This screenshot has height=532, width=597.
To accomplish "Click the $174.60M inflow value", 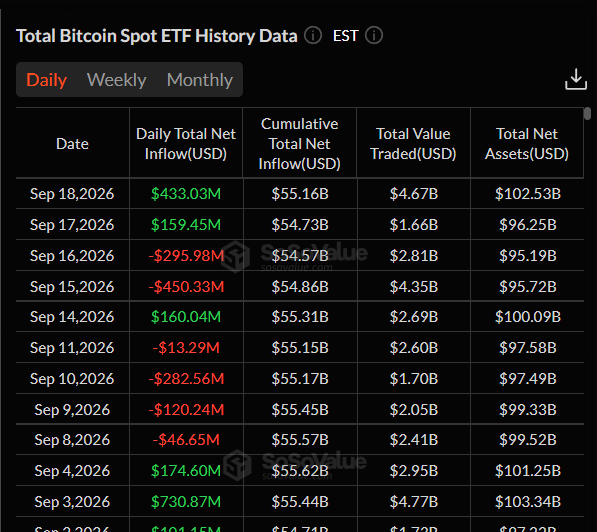I will (186, 471).
